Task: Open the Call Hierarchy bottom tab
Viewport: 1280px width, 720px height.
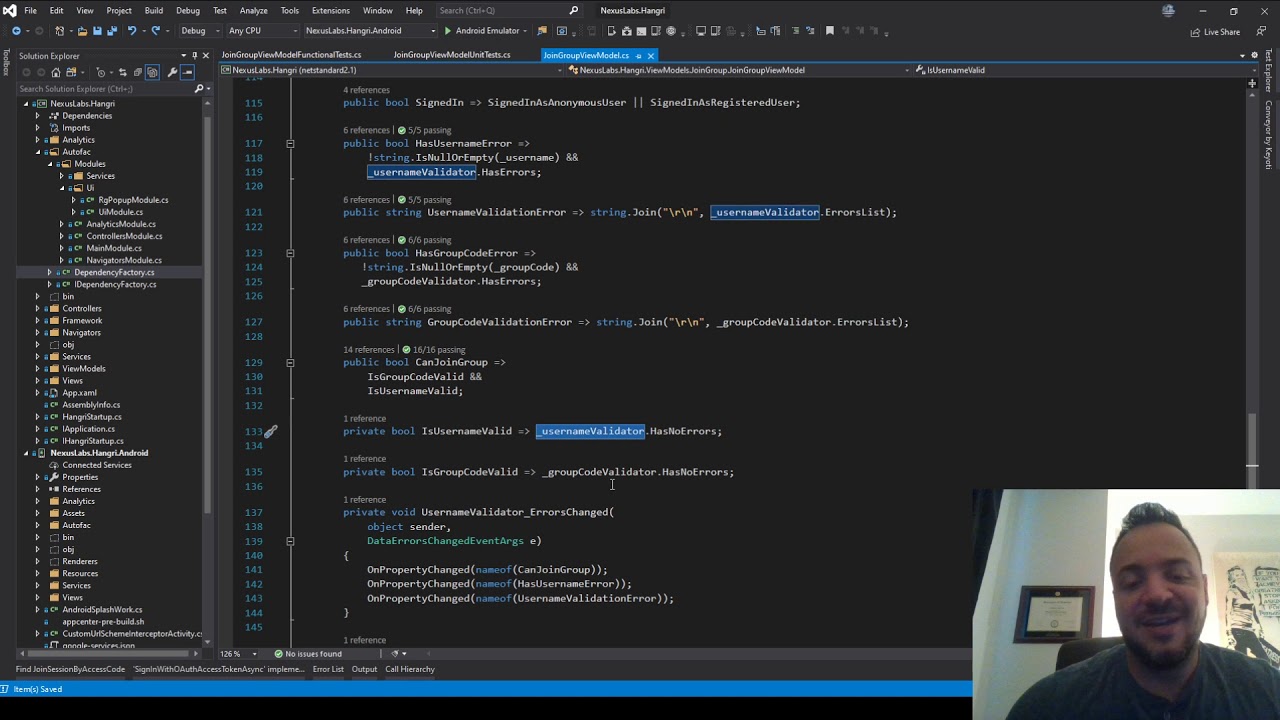Action: [x=410, y=669]
